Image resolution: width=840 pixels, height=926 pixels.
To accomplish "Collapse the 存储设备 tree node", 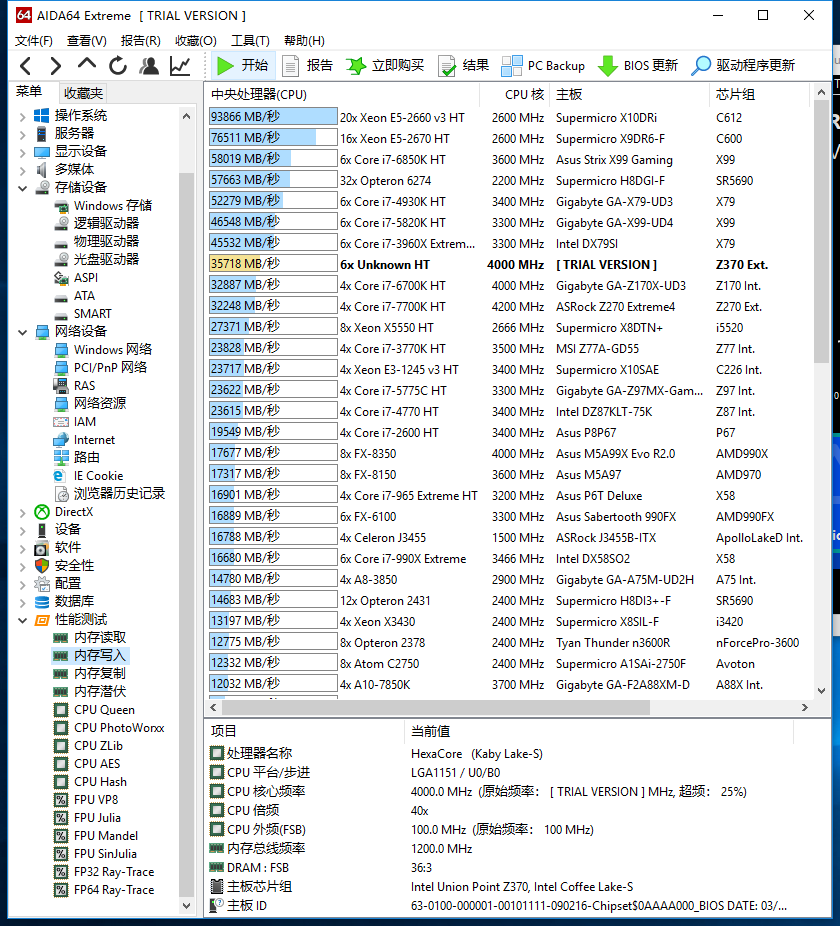I will click(x=22, y=188).
